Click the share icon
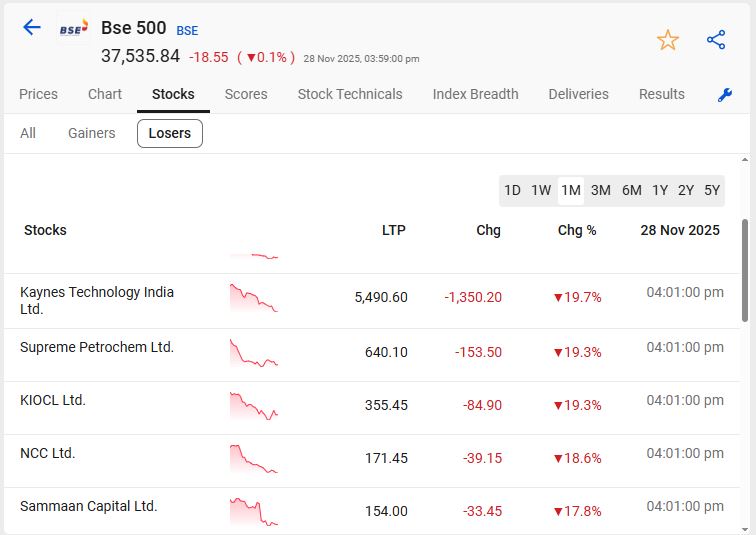 coord(716,40)
